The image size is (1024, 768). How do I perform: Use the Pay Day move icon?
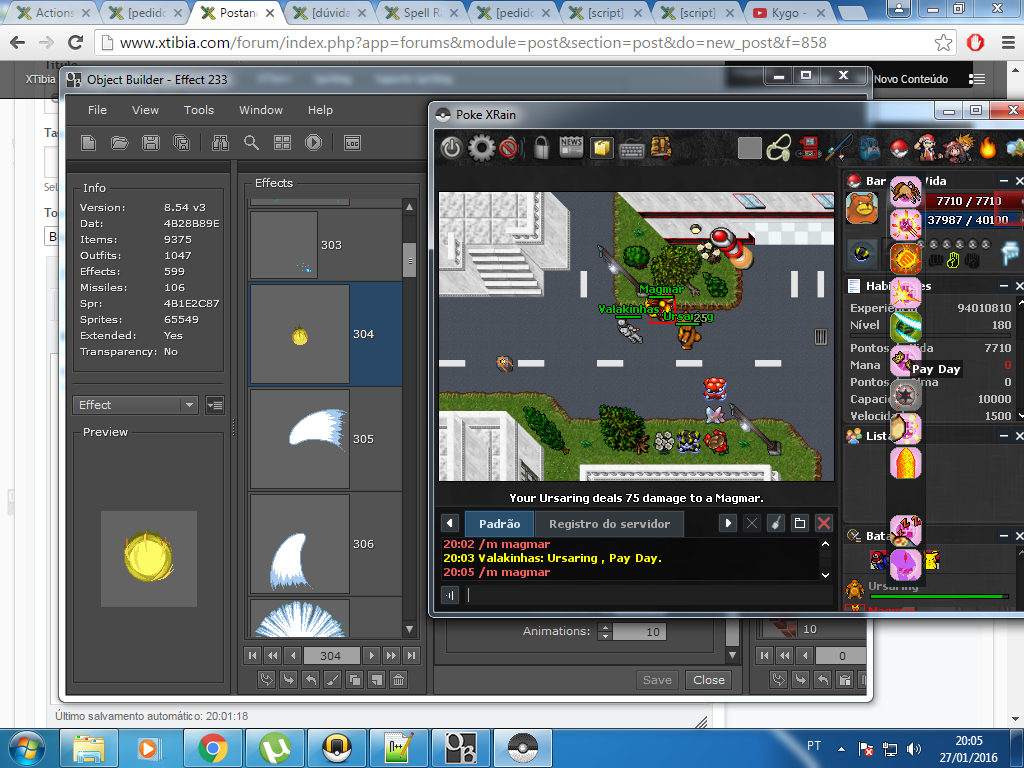pos(906,362)
